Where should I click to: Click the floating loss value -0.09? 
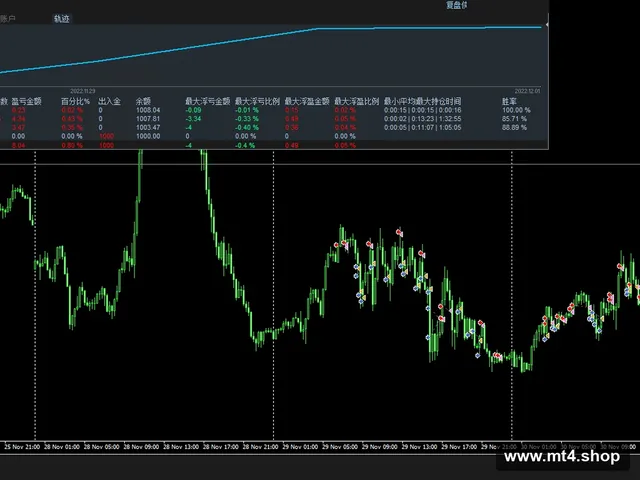tap(193, 110)
